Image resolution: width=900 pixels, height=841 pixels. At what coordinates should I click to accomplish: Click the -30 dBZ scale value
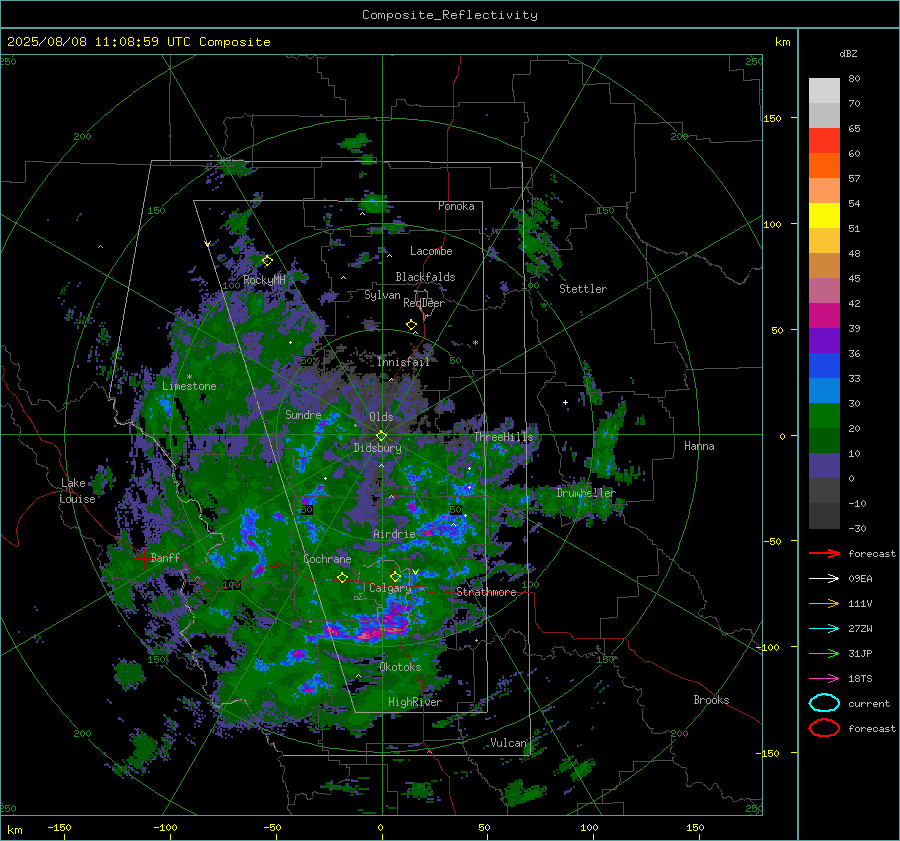(857, 528)
